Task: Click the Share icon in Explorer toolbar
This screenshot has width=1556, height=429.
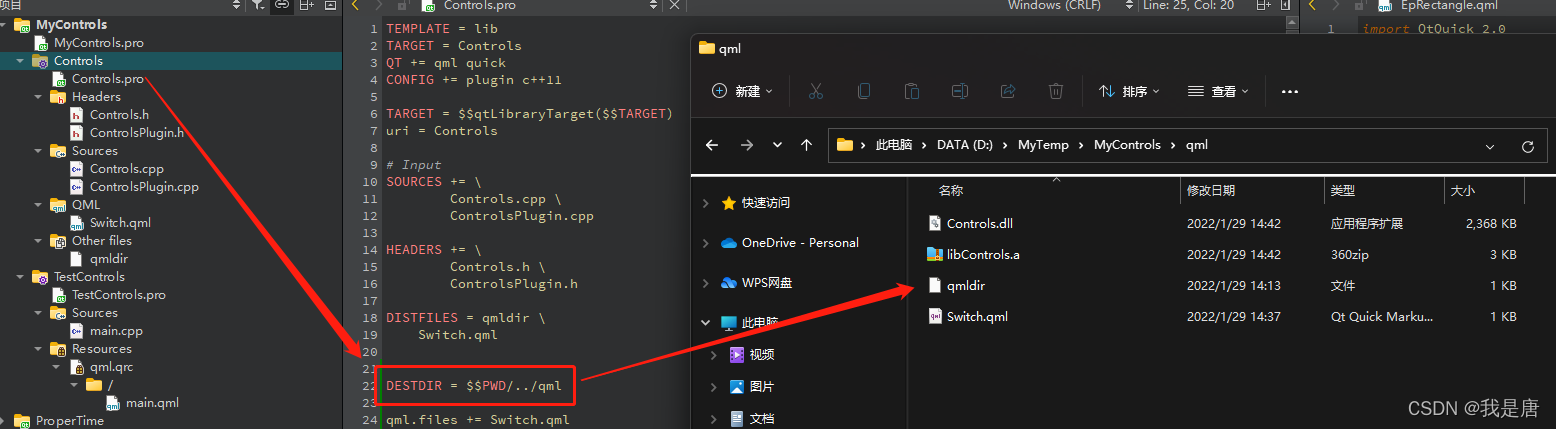Action: pyautogui.click(x=1007, y=91)
